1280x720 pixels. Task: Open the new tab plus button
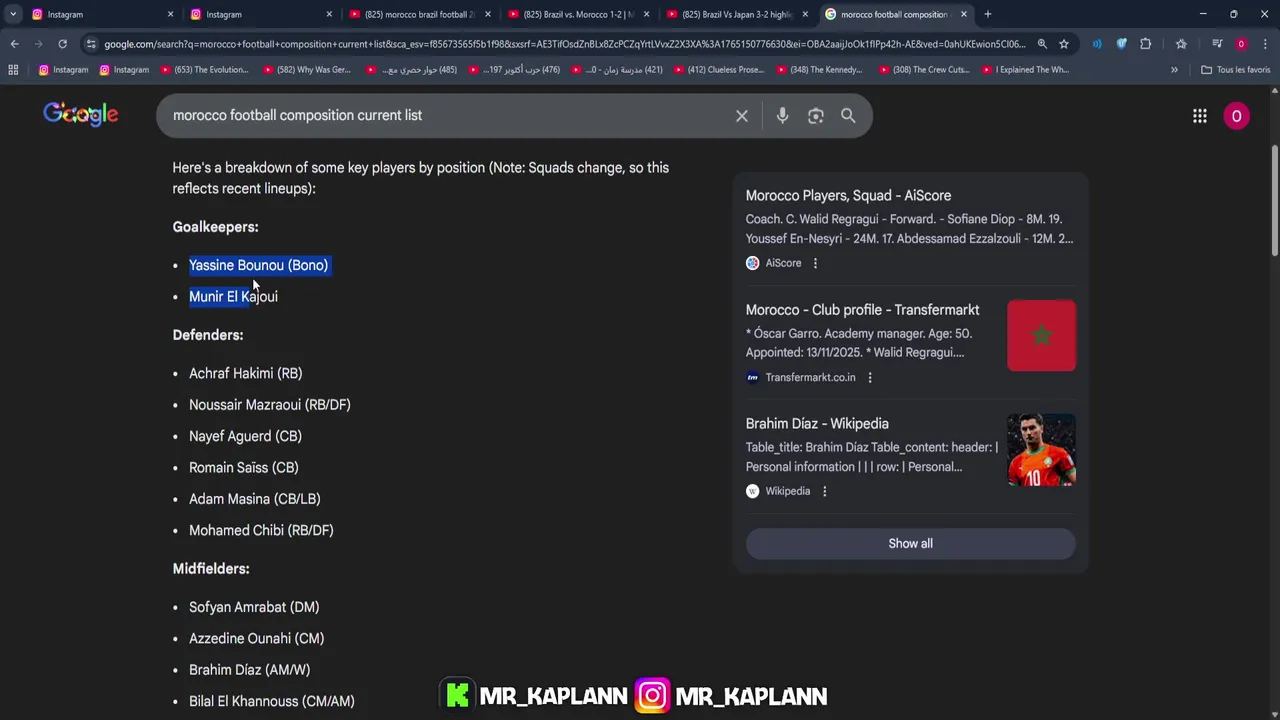[988, 14]
